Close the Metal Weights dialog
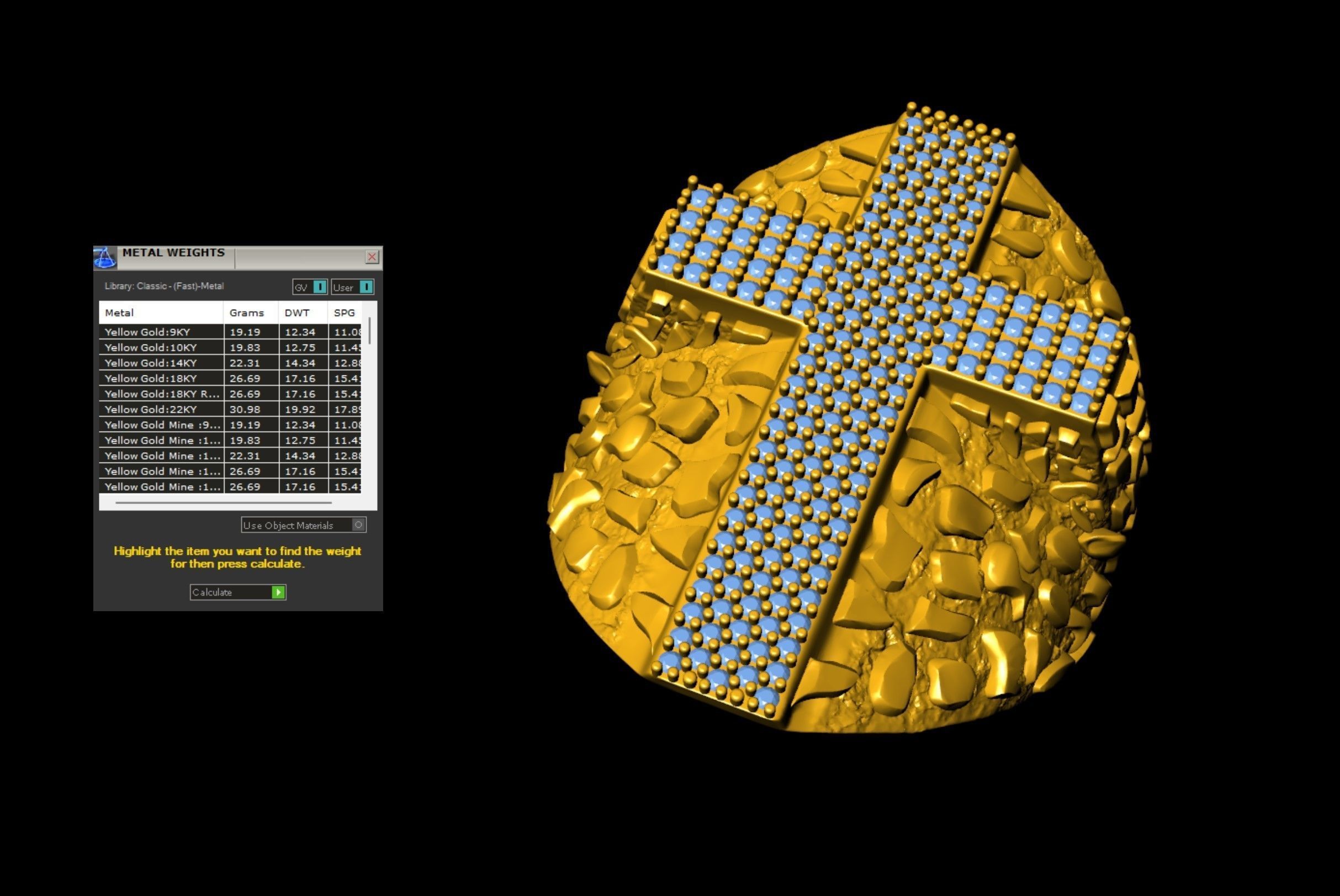This screenshot has width=1340, height=896. coord(372,257)
